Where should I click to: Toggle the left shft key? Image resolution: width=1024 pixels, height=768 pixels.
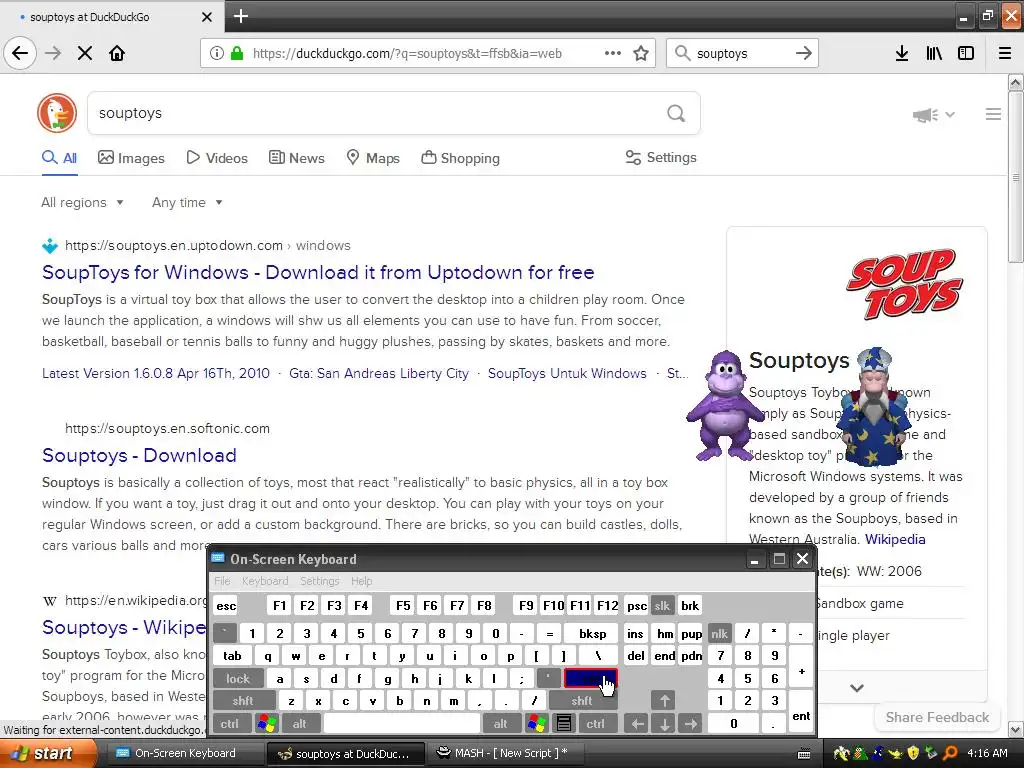click(x=243, y=701)
